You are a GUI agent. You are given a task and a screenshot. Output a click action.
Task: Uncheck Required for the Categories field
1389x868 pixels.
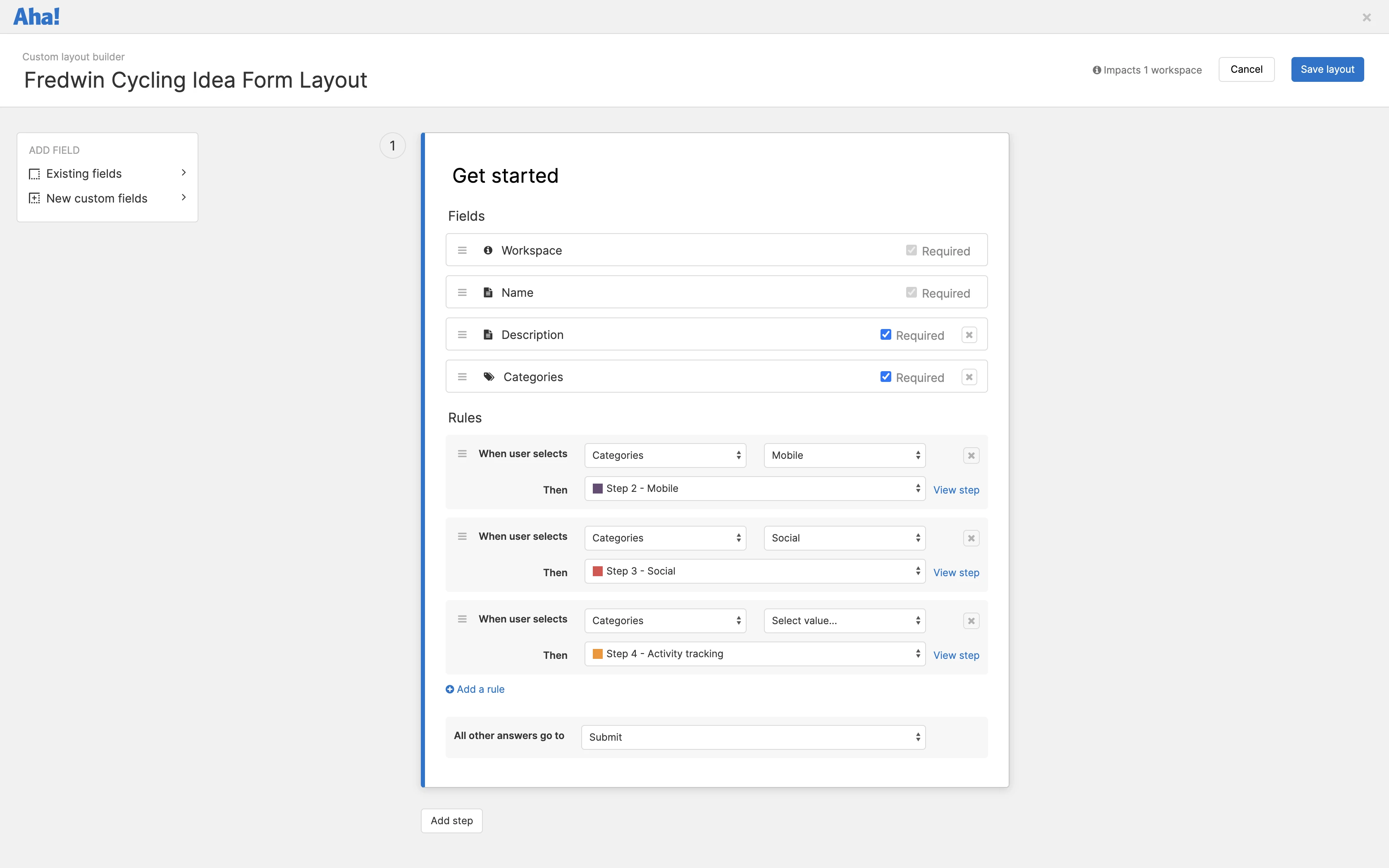885,377
